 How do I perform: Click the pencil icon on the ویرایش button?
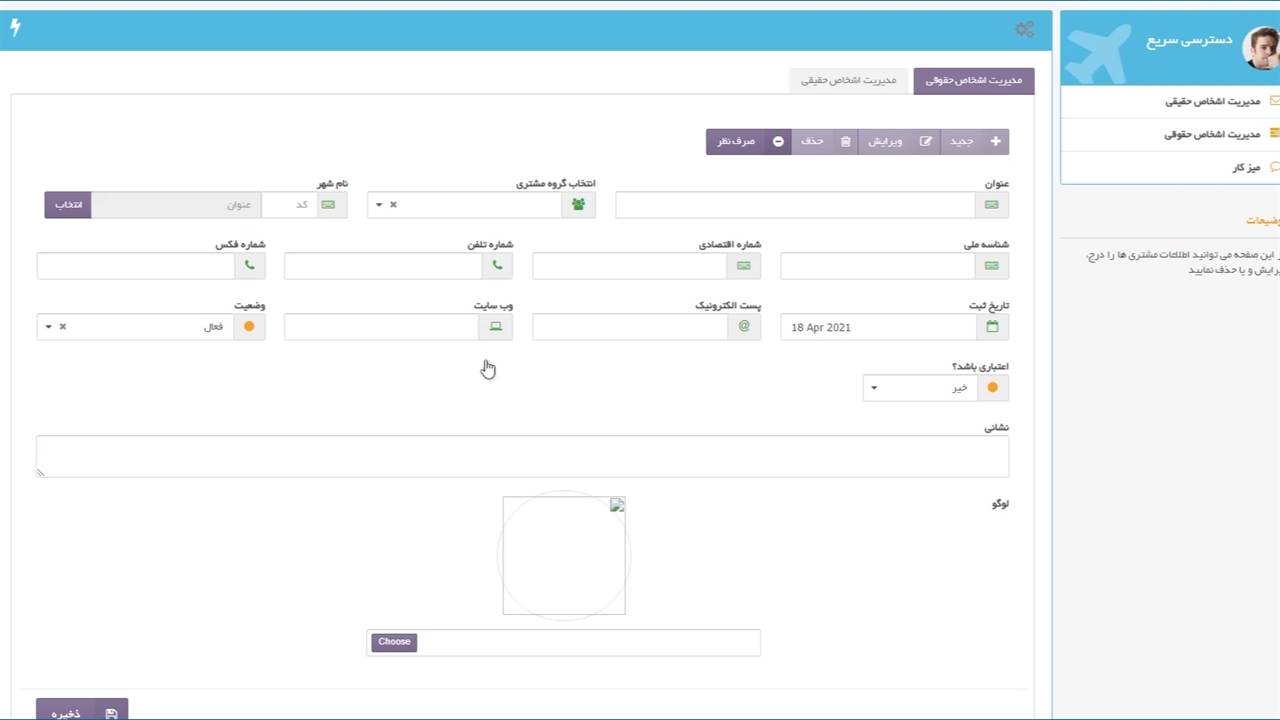[925, 142]
